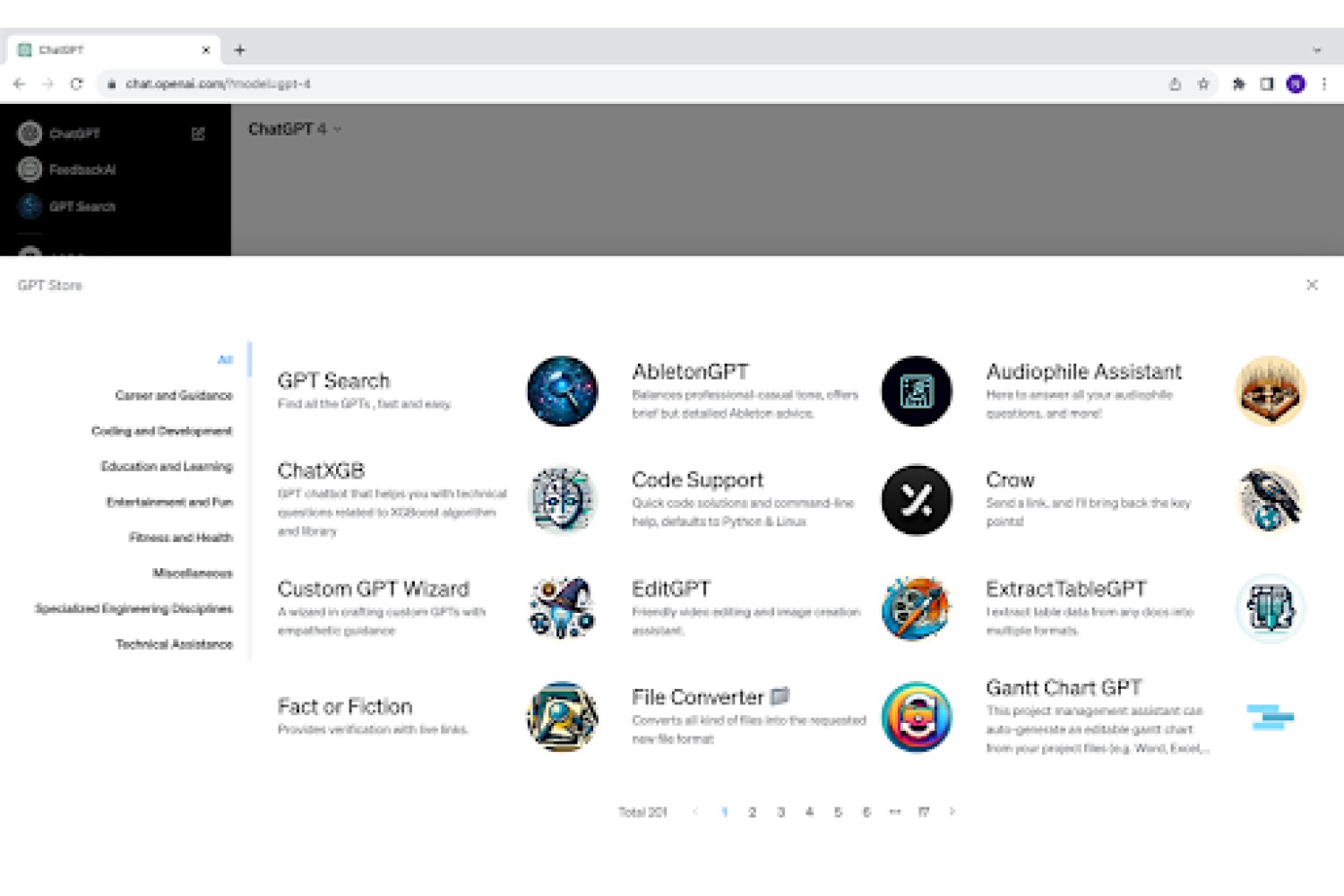Click the new chat compose icon in sidebar
The image size is (1344, 896).
pos(198,134)
